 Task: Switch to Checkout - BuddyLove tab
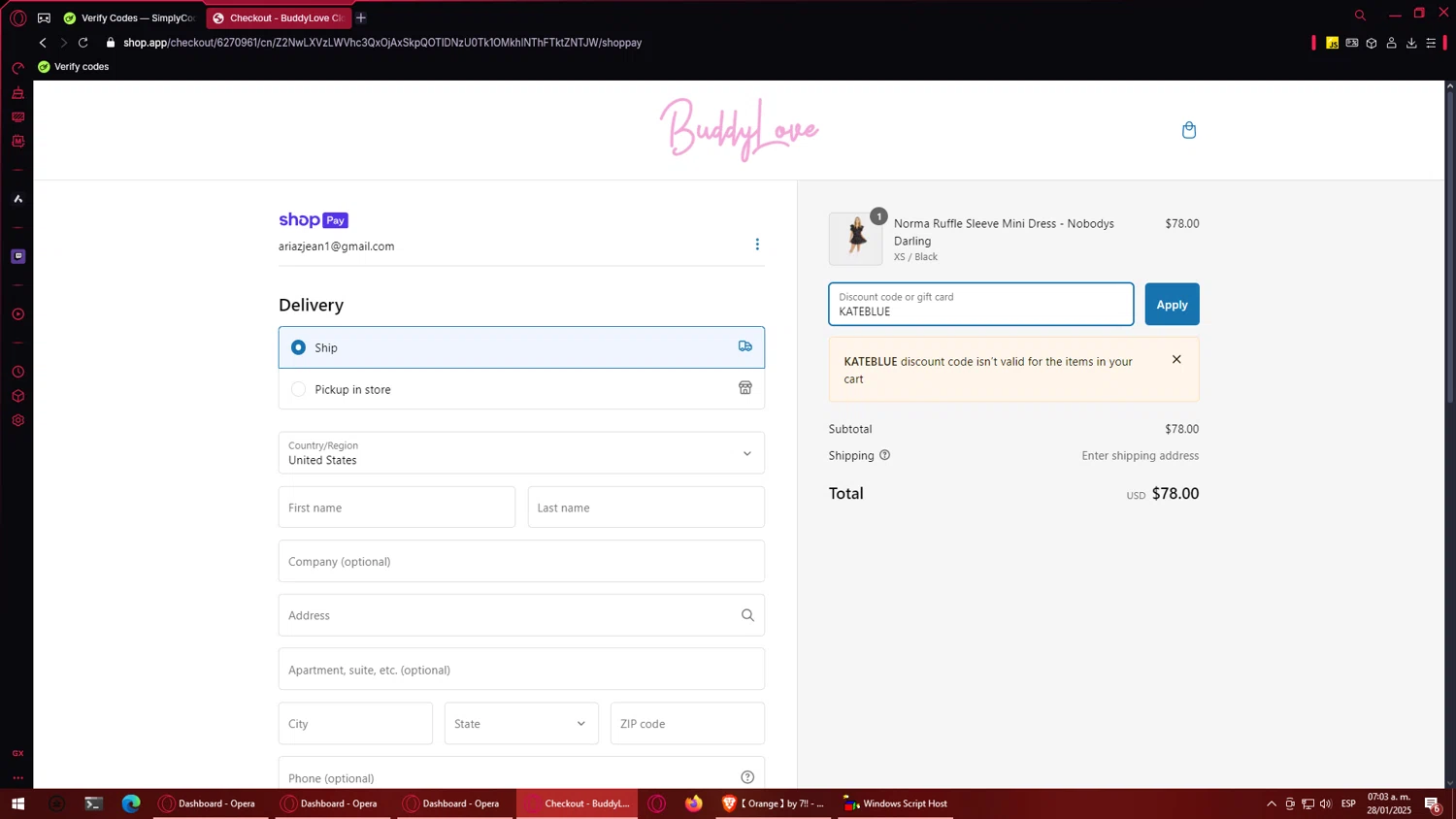[279, 17]
